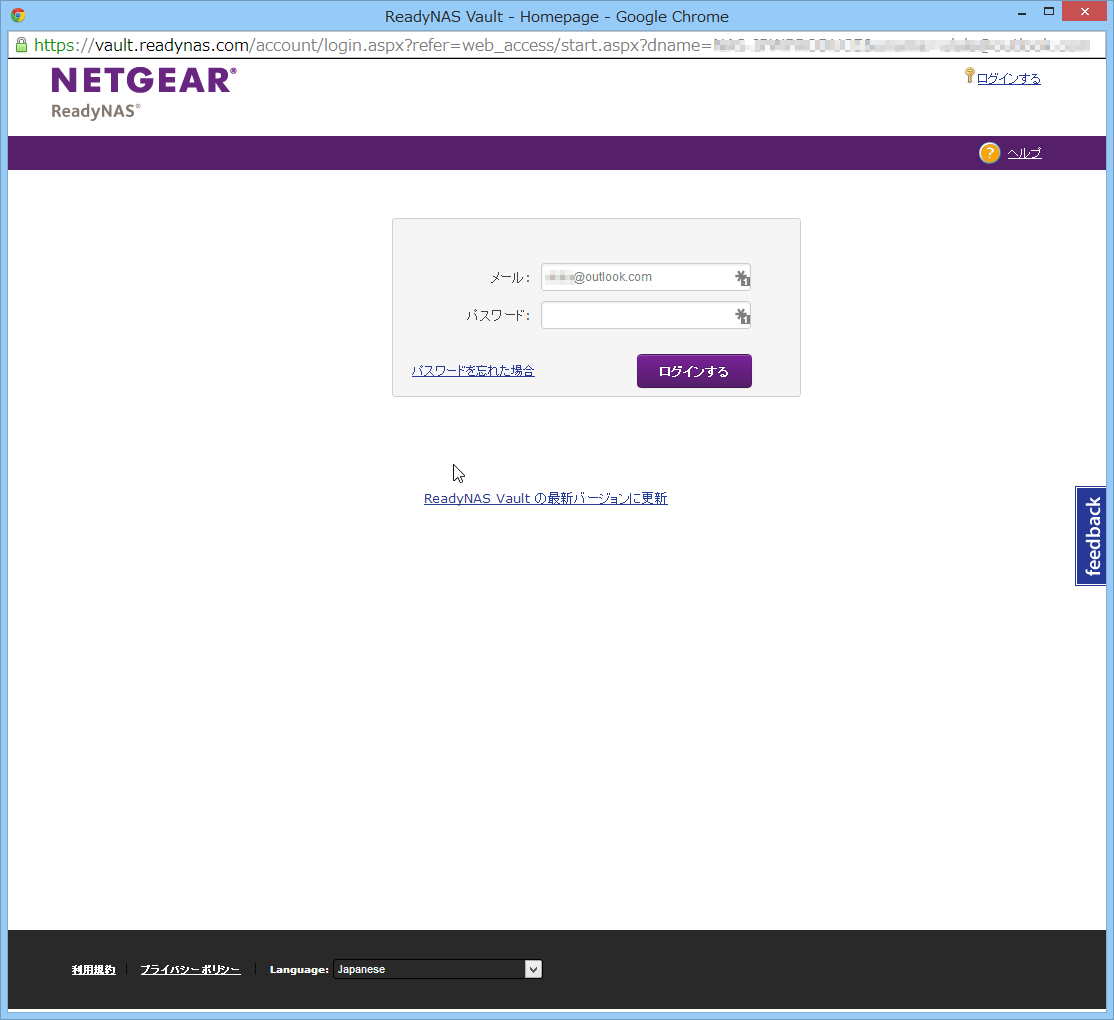Screen dimensions: 1114x1020
Task: Open the blue feedback side tab
Action: 1091,536
